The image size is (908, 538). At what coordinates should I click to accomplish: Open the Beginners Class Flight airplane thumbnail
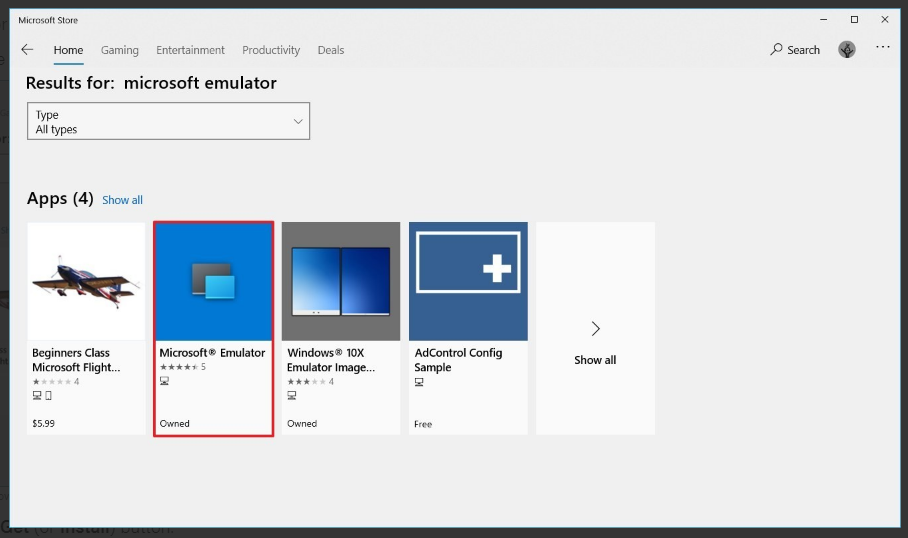click(x=86, y=282)
